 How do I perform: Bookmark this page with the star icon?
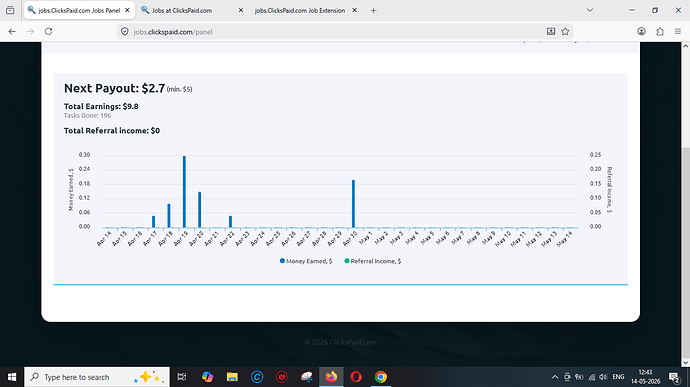[x=565, y=31]
